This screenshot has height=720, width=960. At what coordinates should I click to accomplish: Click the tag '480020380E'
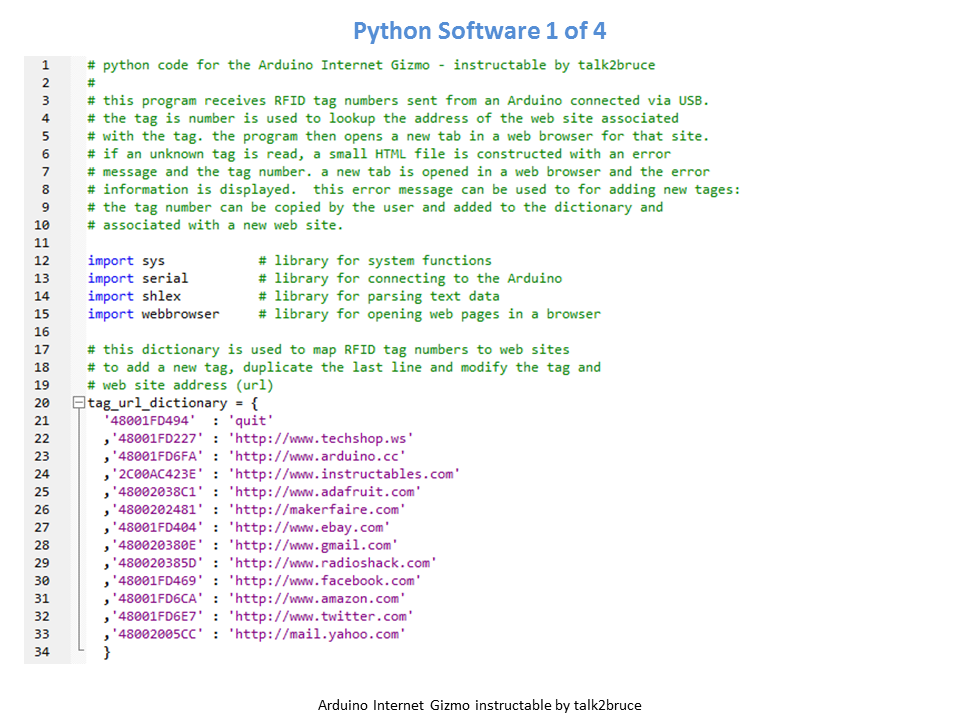(157, 545)
